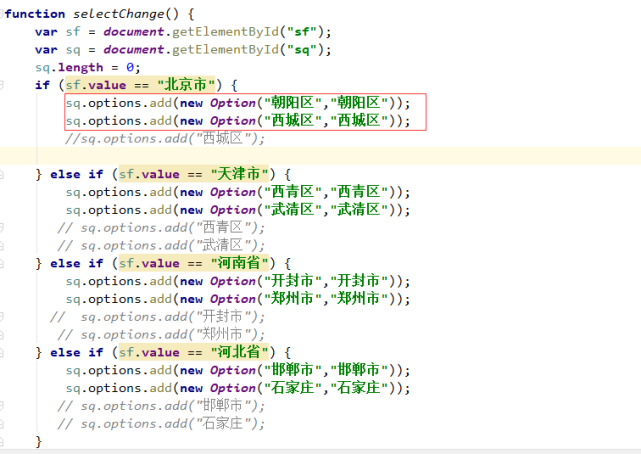Click the "河南省" string in else if
641x454 pixels.
pos(240,263)
